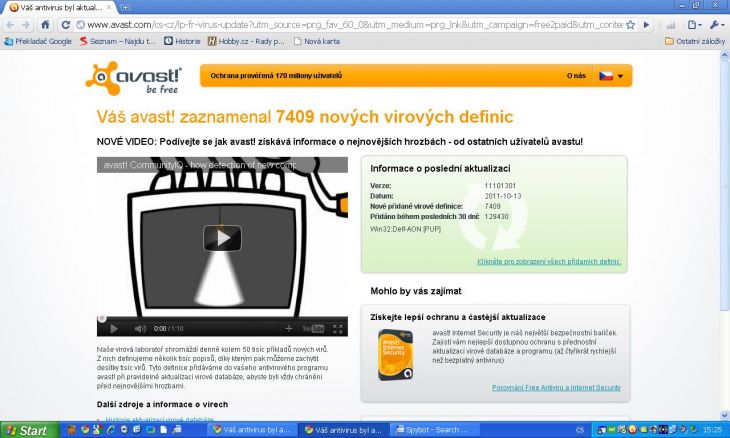Click the Chrome forward arrow button
The width and height of the screenshot is (730, 438).
(27, 25)
